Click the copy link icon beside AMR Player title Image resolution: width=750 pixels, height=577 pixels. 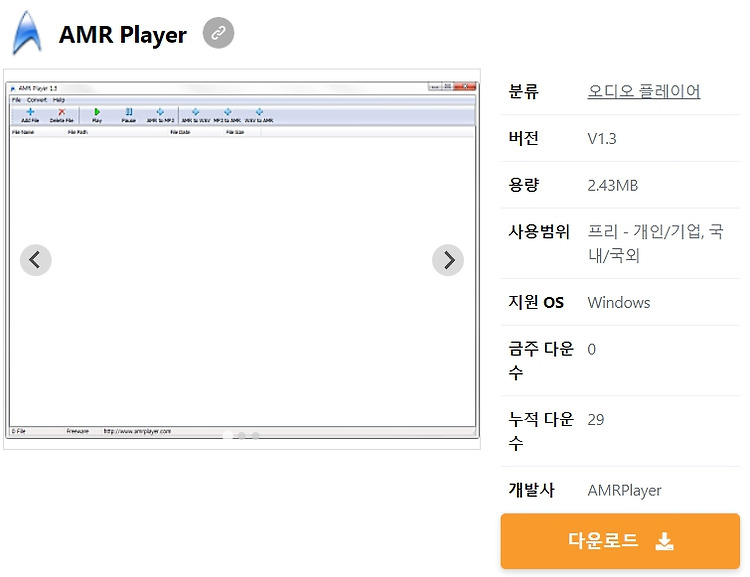[x=218, y=33]
